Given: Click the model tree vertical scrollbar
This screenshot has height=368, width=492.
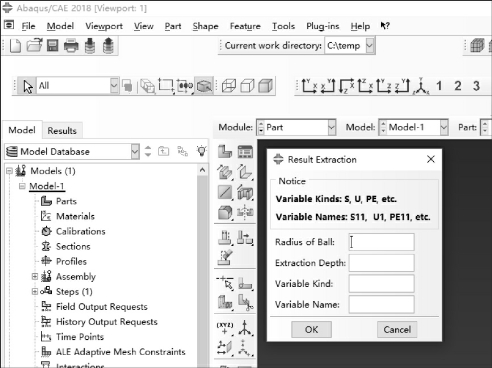Looking at the screenshot, I should [202, 267].
